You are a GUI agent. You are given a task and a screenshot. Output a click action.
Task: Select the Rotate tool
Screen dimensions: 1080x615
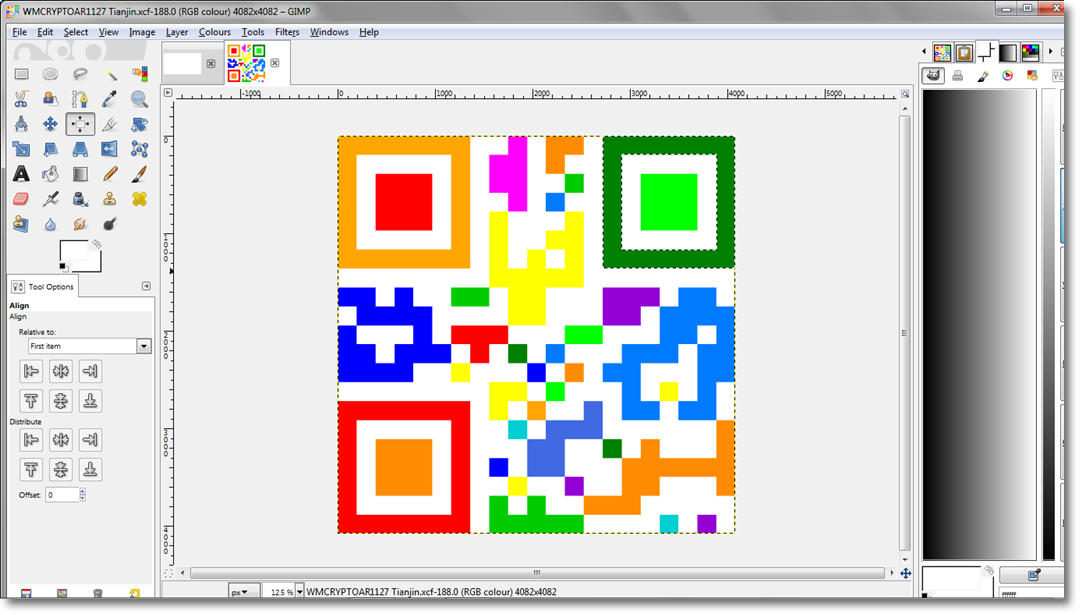click(139, 124)
